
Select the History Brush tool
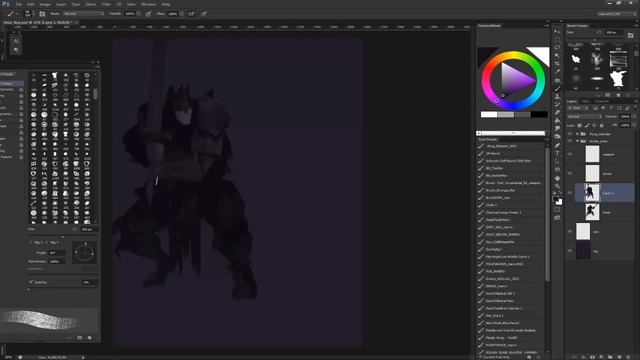557,104
